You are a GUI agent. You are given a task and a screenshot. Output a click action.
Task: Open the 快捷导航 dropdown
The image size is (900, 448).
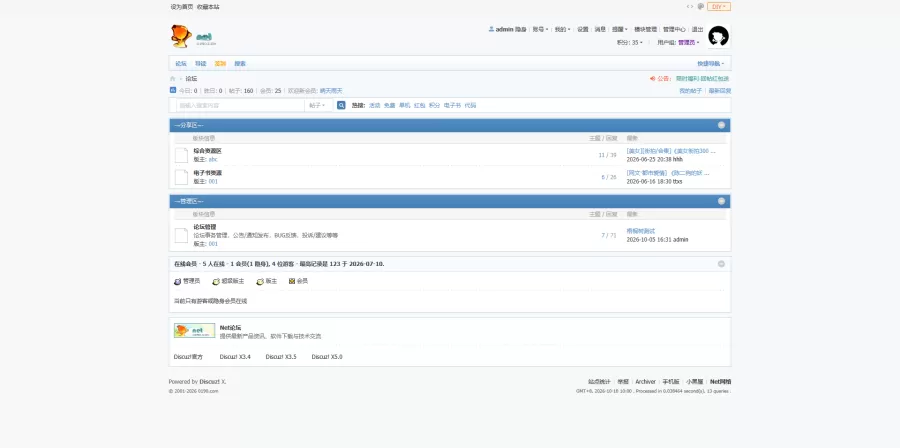click(x=711, y=64)
